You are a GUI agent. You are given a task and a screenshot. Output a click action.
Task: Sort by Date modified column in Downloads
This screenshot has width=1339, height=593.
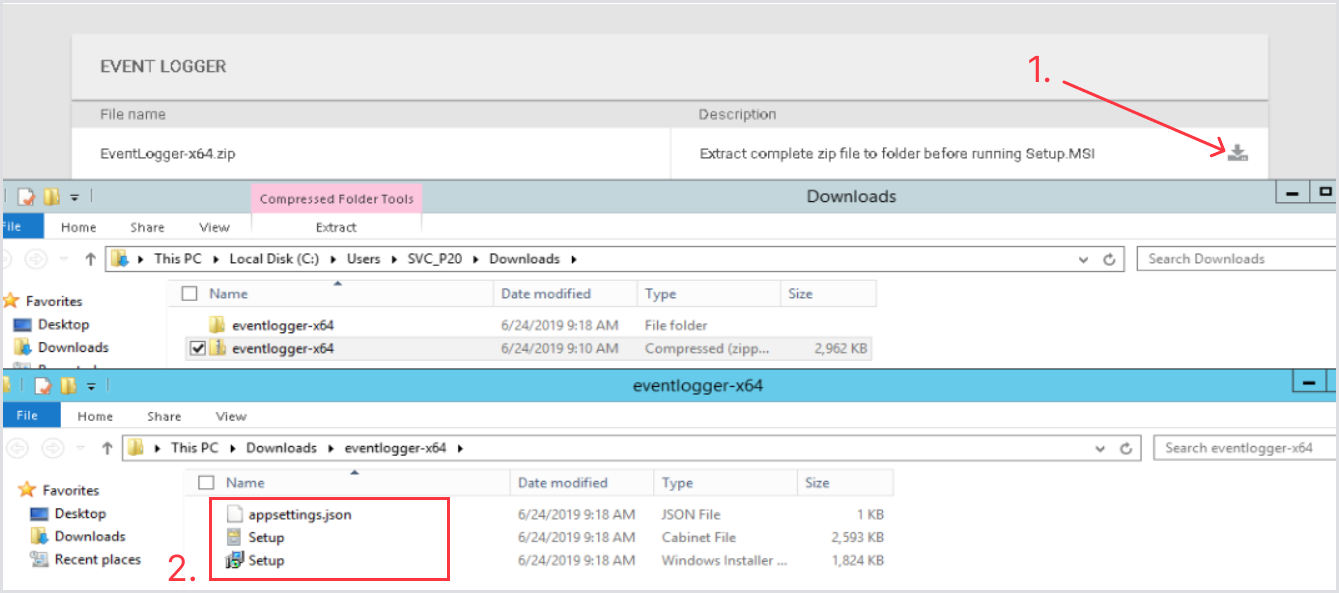546,294
